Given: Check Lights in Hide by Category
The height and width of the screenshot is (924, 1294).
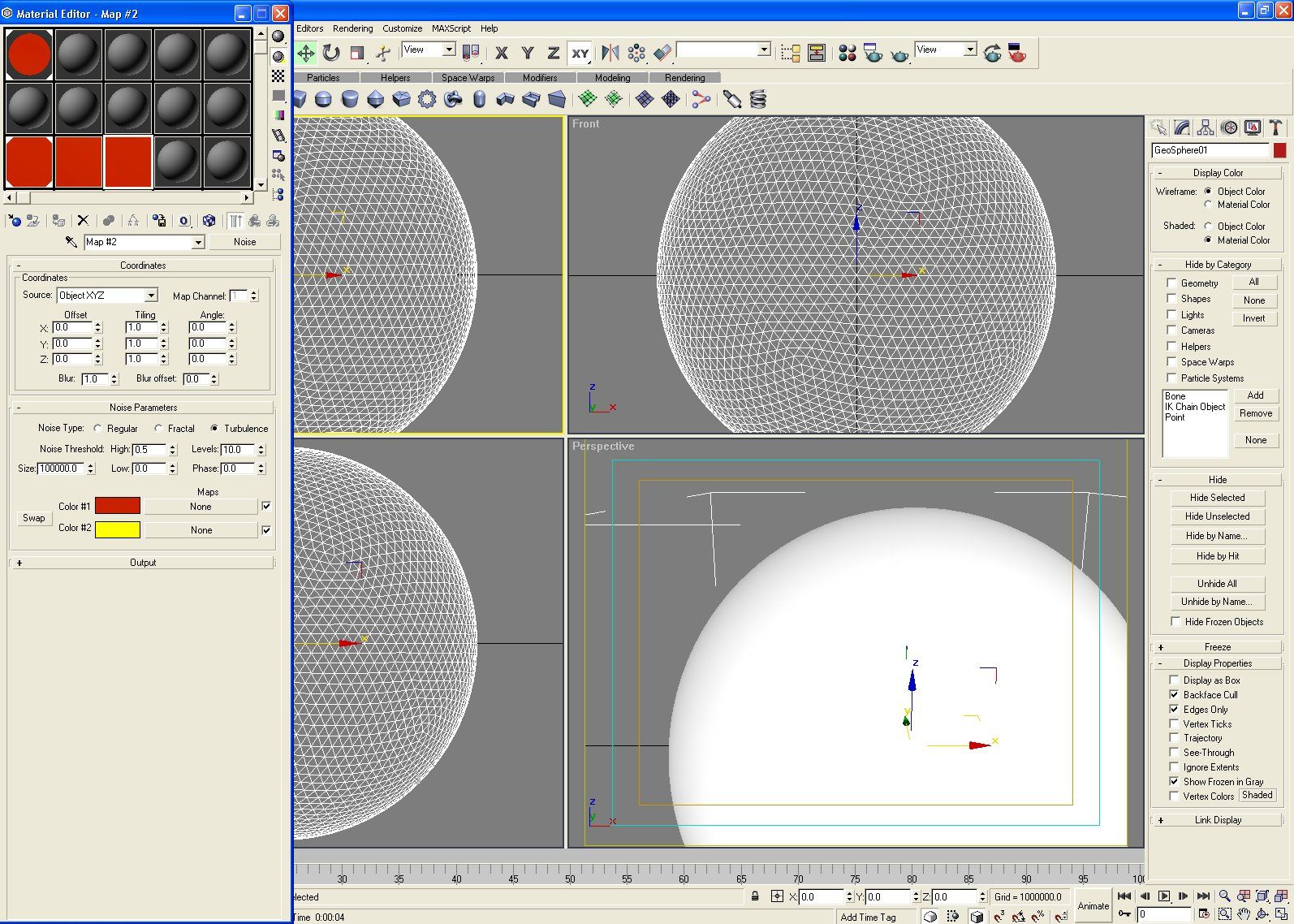Looking at the screenshot, I should pos(1171,315).
